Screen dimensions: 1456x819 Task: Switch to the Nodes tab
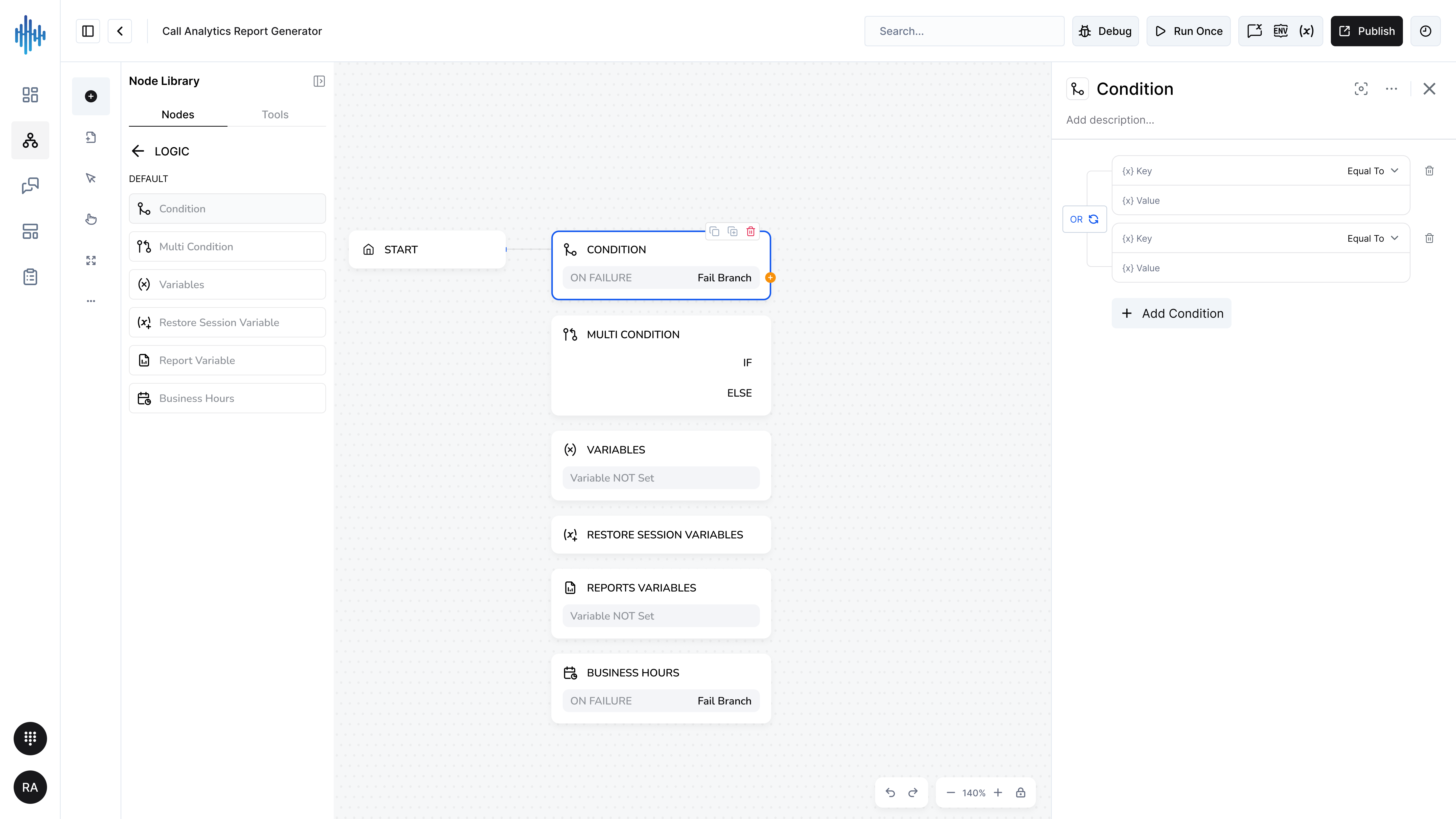pos(178,115)
